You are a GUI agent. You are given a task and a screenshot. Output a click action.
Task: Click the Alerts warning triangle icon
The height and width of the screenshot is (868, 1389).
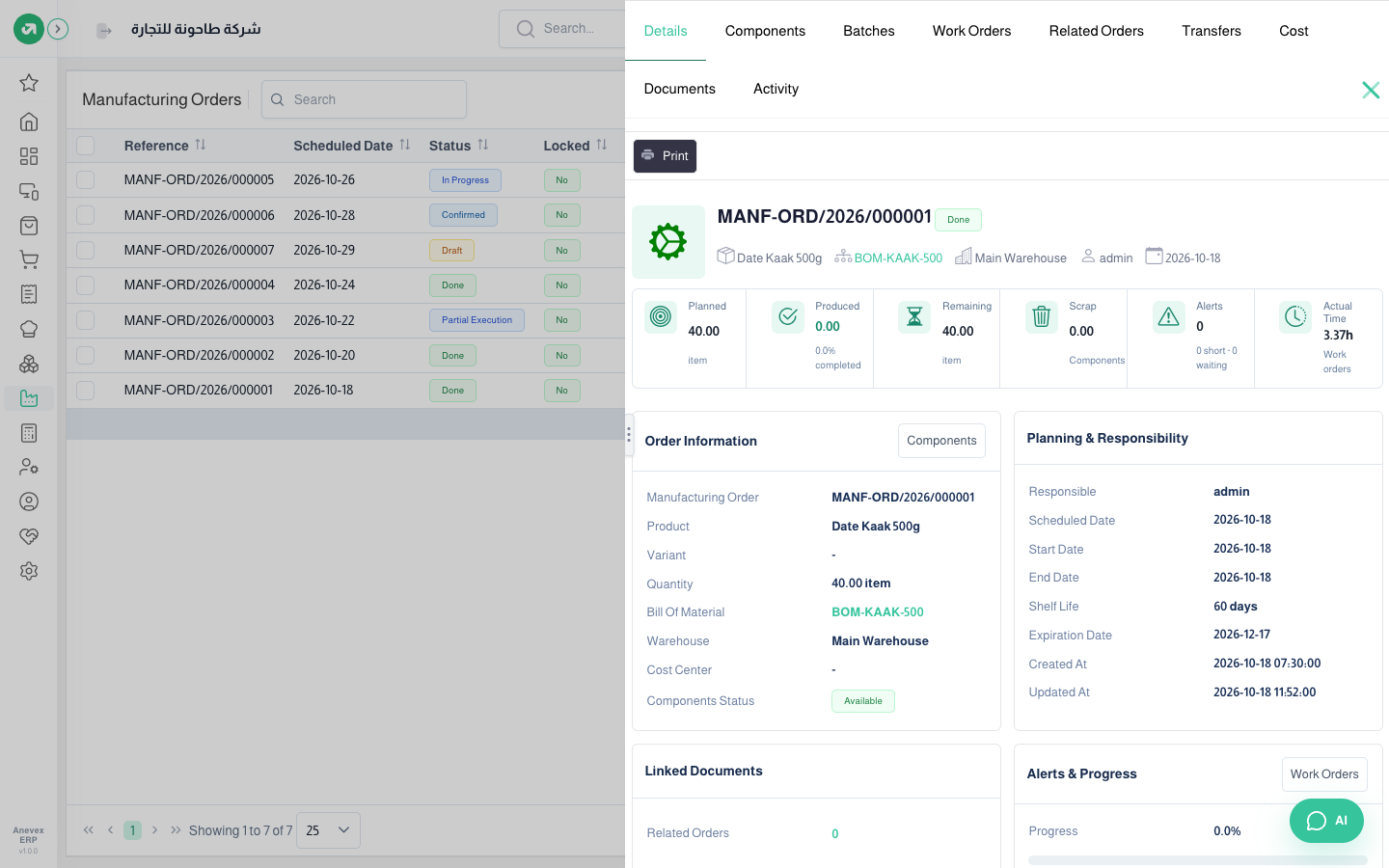point(1169,316)
